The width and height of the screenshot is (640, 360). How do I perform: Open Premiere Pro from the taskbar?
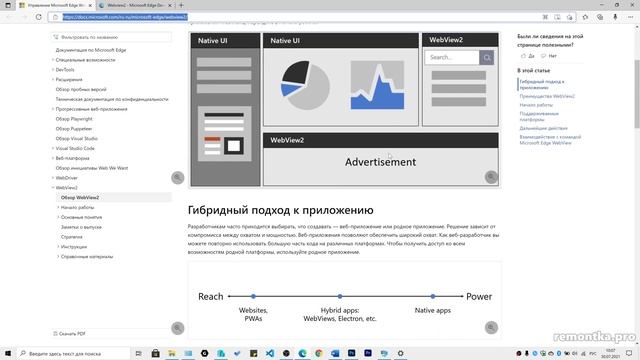point(368,353)
